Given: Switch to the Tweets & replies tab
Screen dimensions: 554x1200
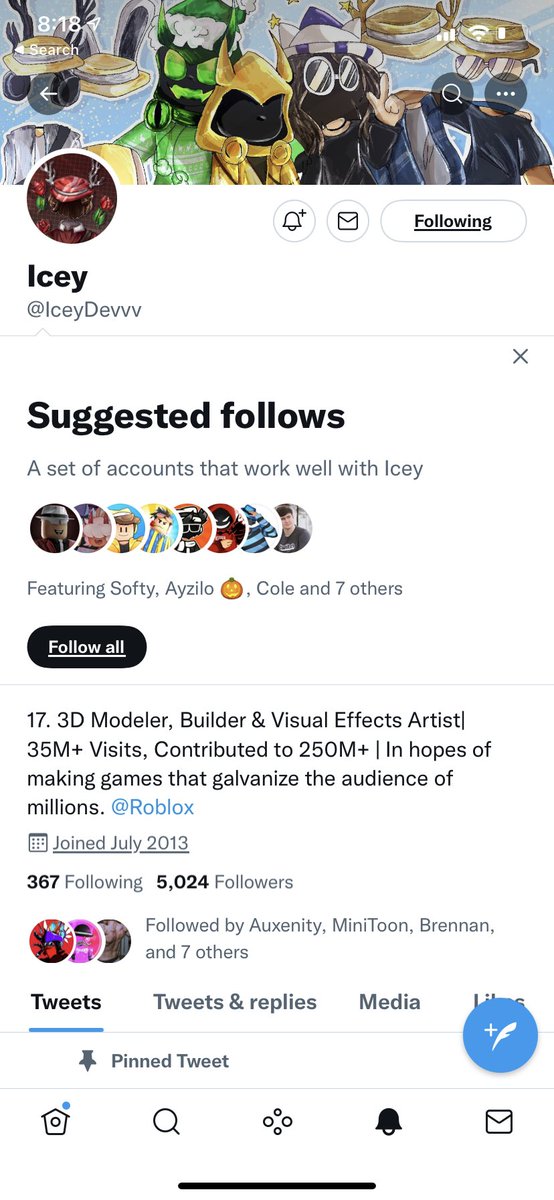Looking at the screenshot, I should [x=235, y=1002].
